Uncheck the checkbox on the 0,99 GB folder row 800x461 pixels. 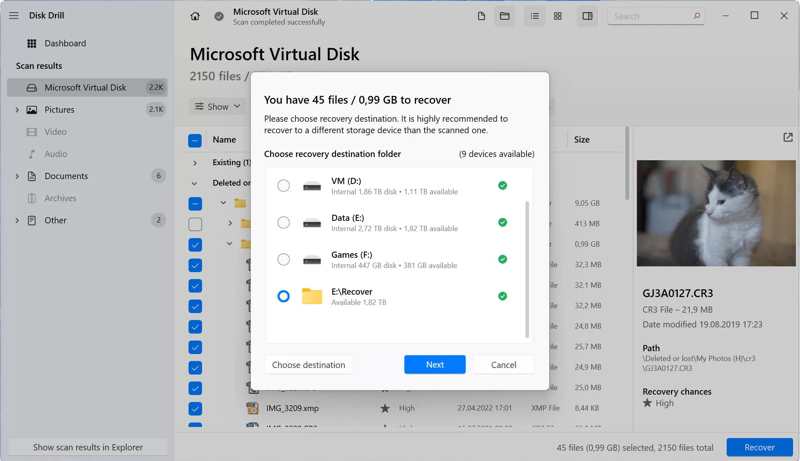pyautogui.click(x=195, y=245)
